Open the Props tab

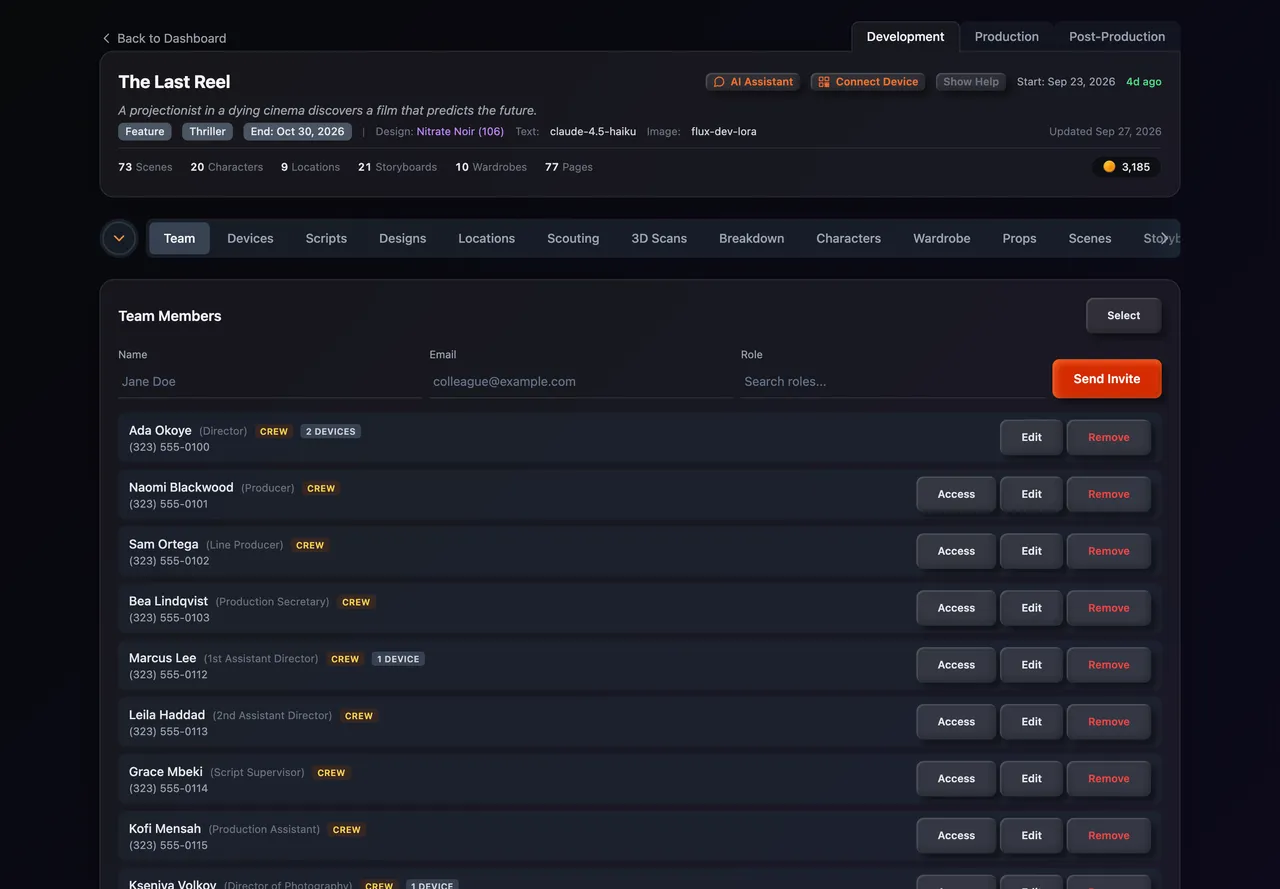(1019, 238)
